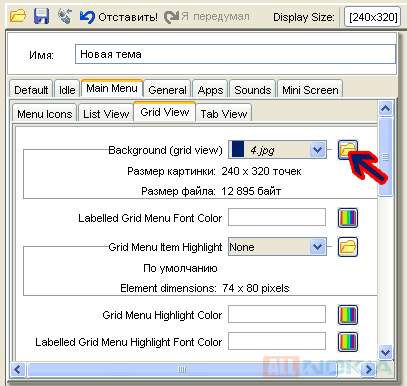The height and width of the screenshot is (386, 407).
Task: Click the vertical scrollbar thumb
Action: tap(386, 156)
